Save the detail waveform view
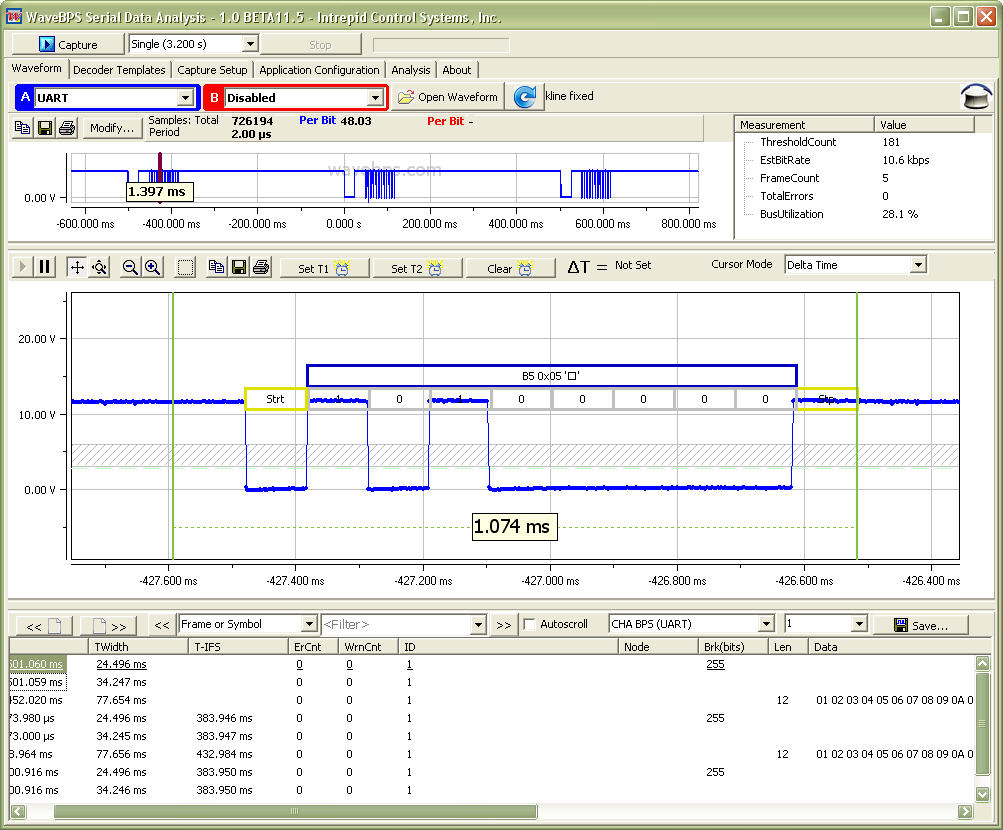Image resolution: width=1003 pixels, height=830 pixels. (x=239, y=267)
